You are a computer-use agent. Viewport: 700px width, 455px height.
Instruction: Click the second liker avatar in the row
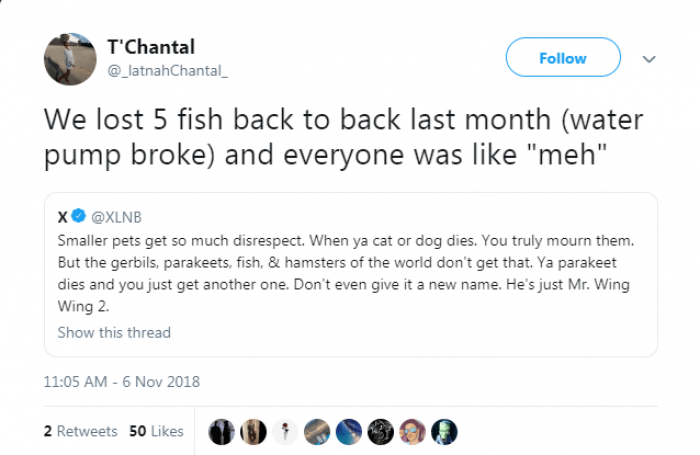point(254,431)
